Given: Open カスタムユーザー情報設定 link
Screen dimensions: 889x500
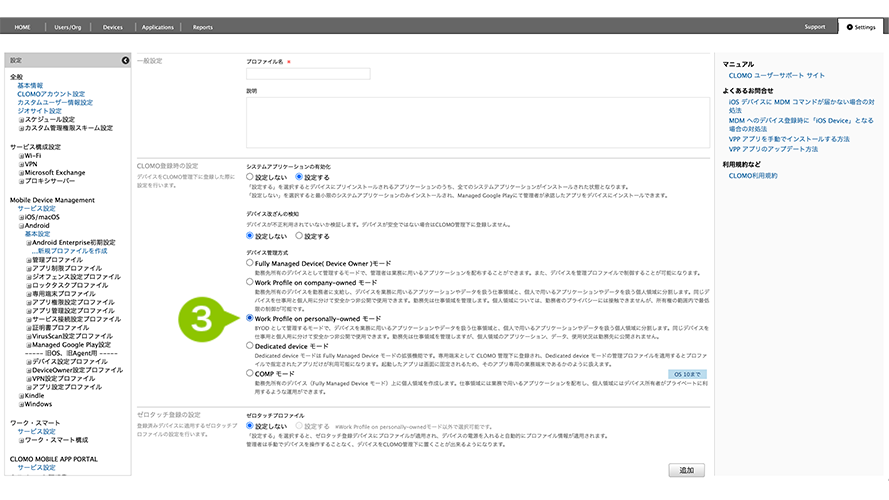Looking at the screenshot, I should pyautogui.click(x=55, y=103).
